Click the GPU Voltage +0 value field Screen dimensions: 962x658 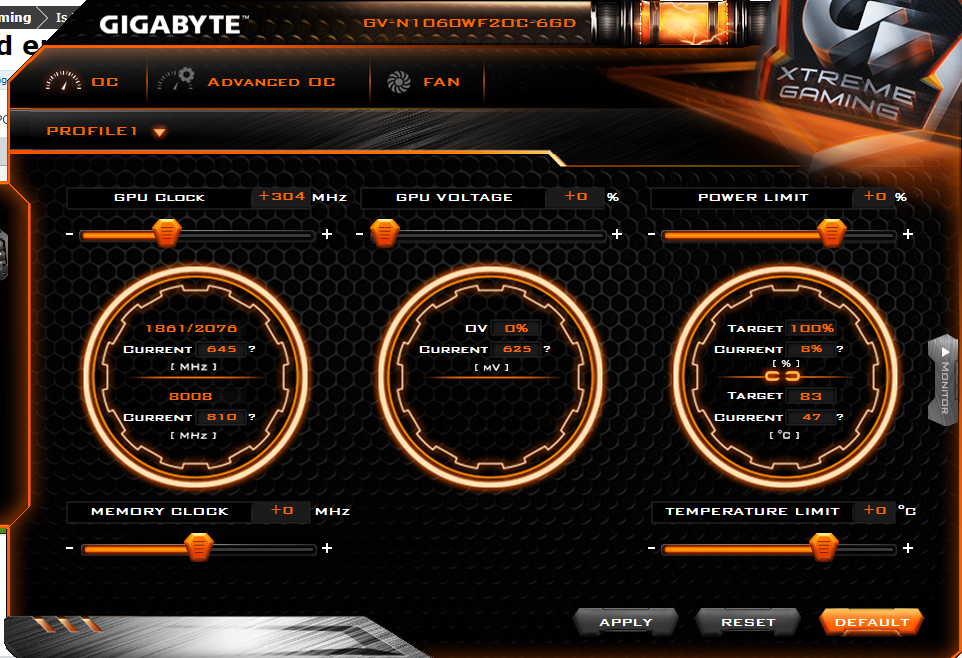coord(575,197)
